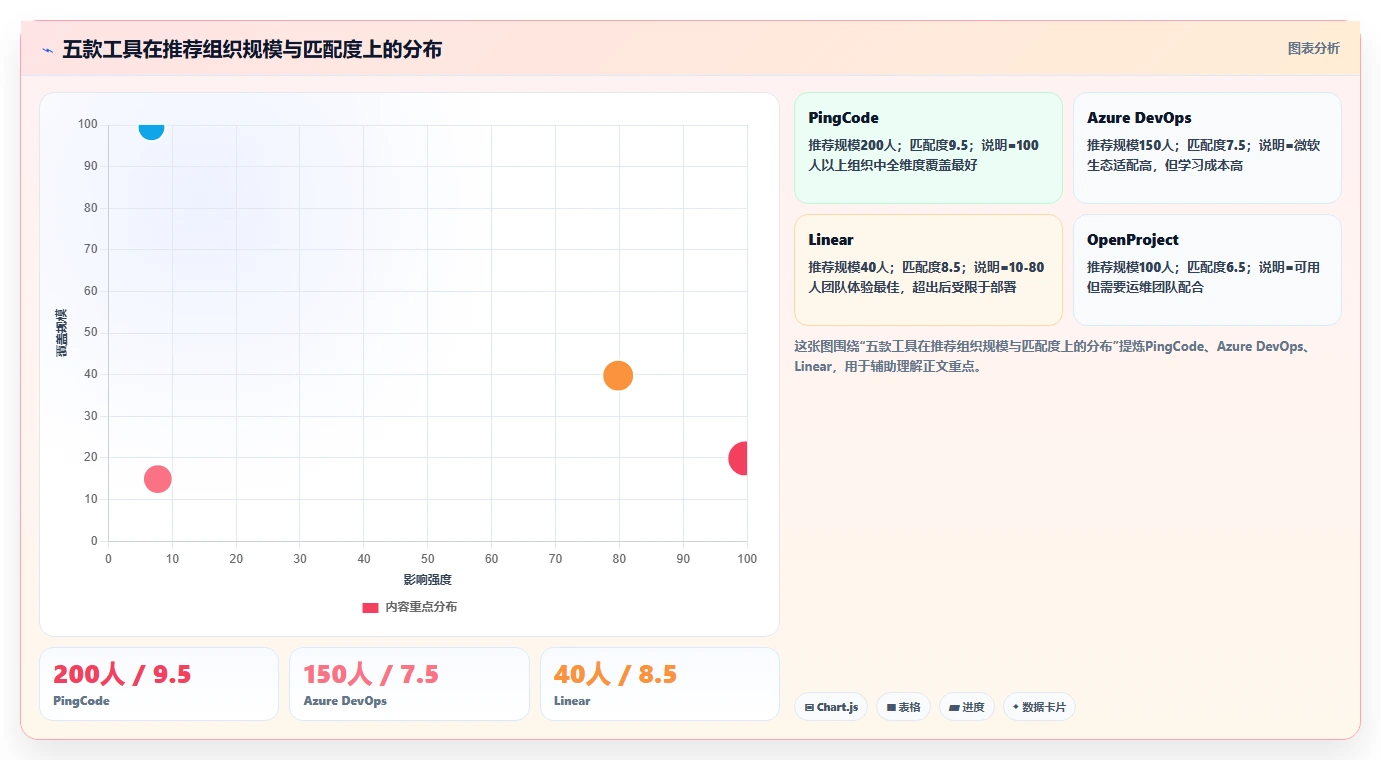Click the 进度 tag

967,707
